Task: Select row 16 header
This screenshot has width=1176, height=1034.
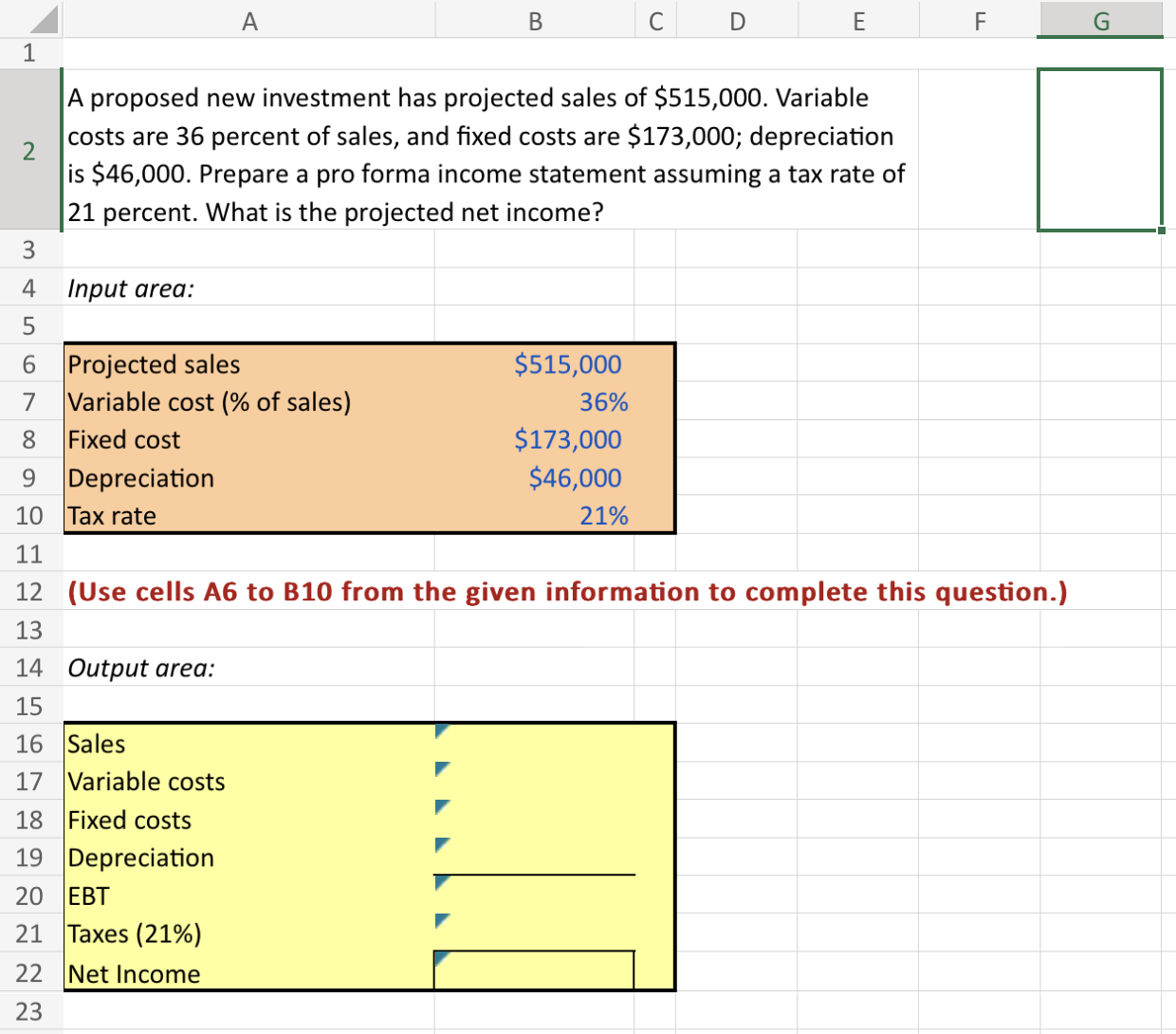Action: [29, 744]
